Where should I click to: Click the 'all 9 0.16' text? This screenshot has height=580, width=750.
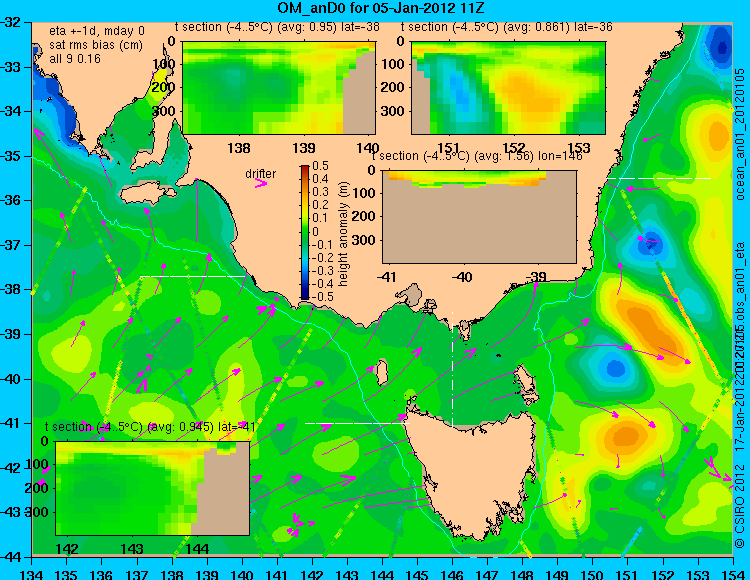pyautogui.click(x=75, y=59)
